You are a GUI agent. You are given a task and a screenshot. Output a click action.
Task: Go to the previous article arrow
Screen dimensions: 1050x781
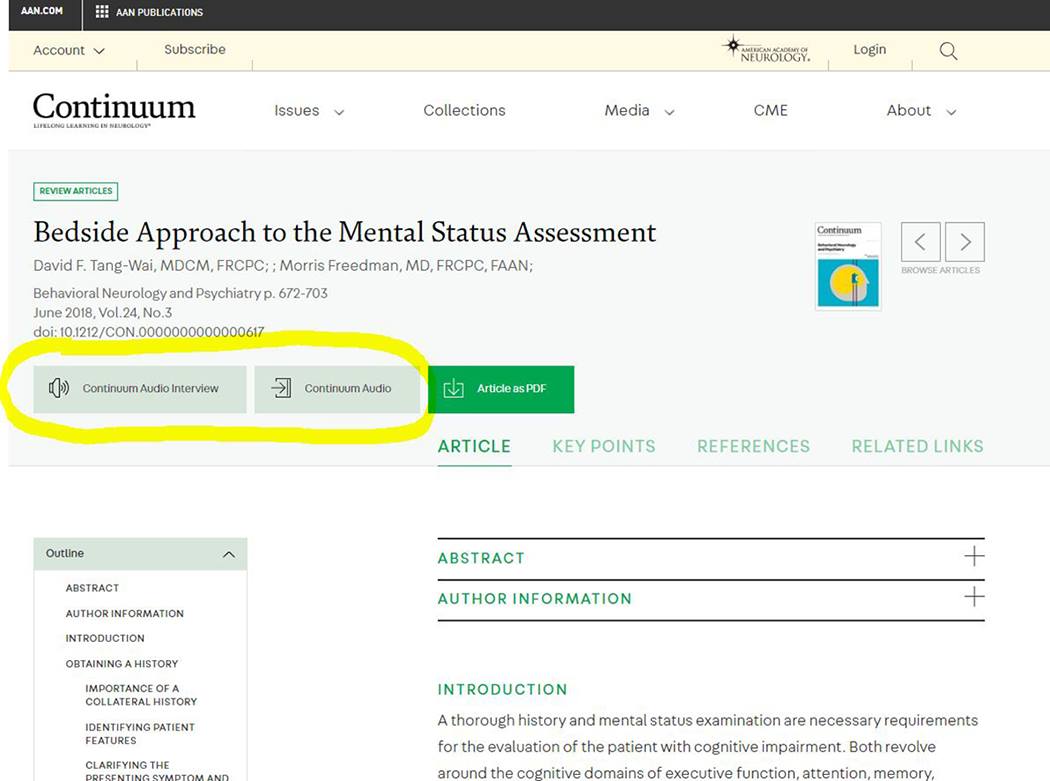pos(920,242)
